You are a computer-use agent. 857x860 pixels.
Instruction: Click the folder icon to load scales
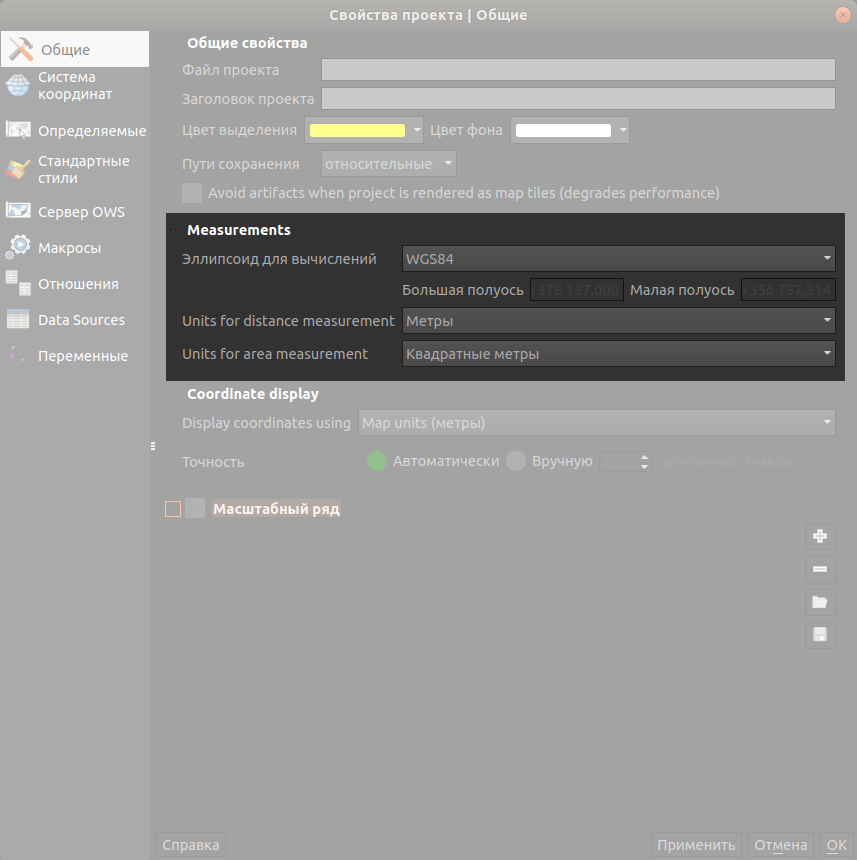[820, 602]
